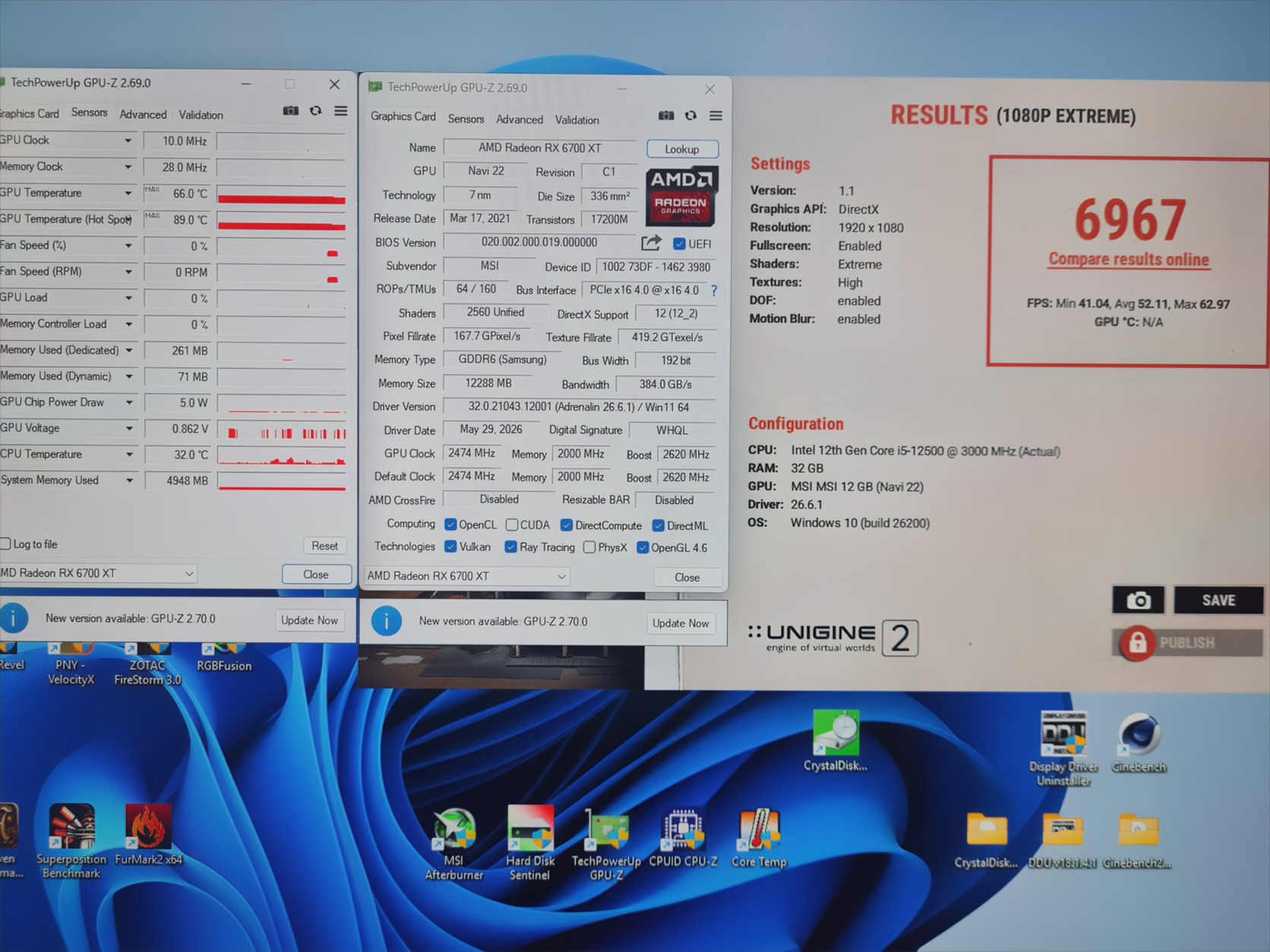Refresh sensors in left GPU-Z window

316,111
